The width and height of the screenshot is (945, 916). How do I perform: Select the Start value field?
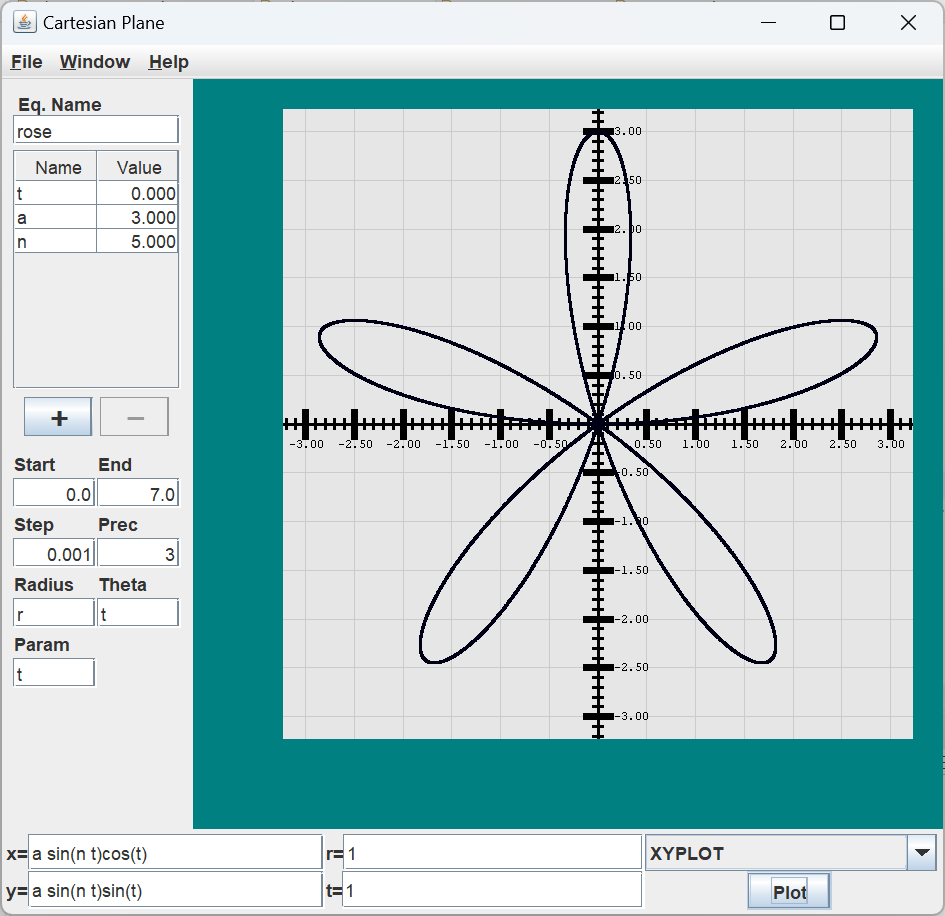click(x=54, y=494)
